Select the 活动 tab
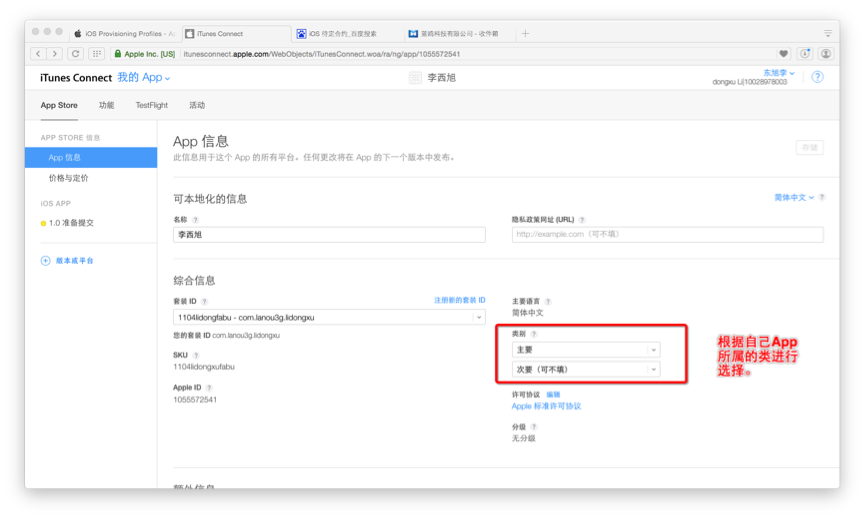 (x=197, y=105)
